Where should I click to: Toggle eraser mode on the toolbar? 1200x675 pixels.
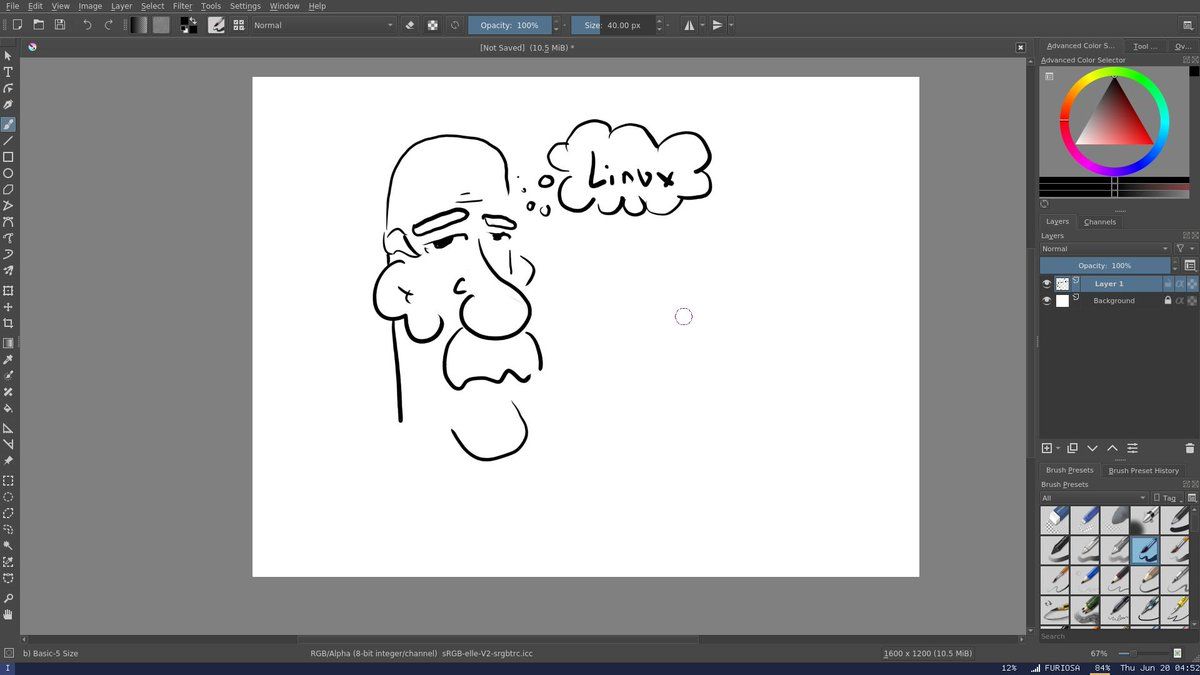point(410,25)
